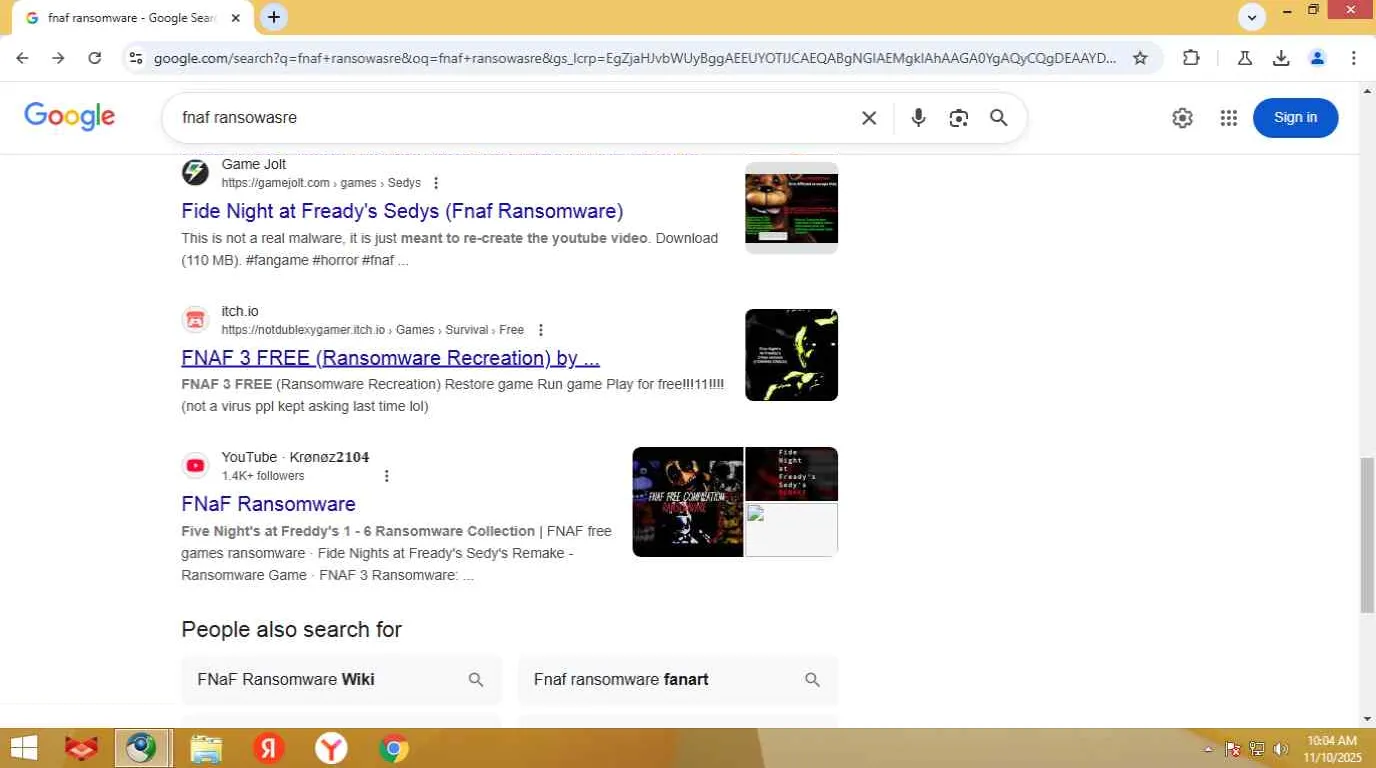Image resolution: width=1376 pixels, height=768 pixels.
Task: Start a voice search with the microphone
Action: tap(918, 118)
